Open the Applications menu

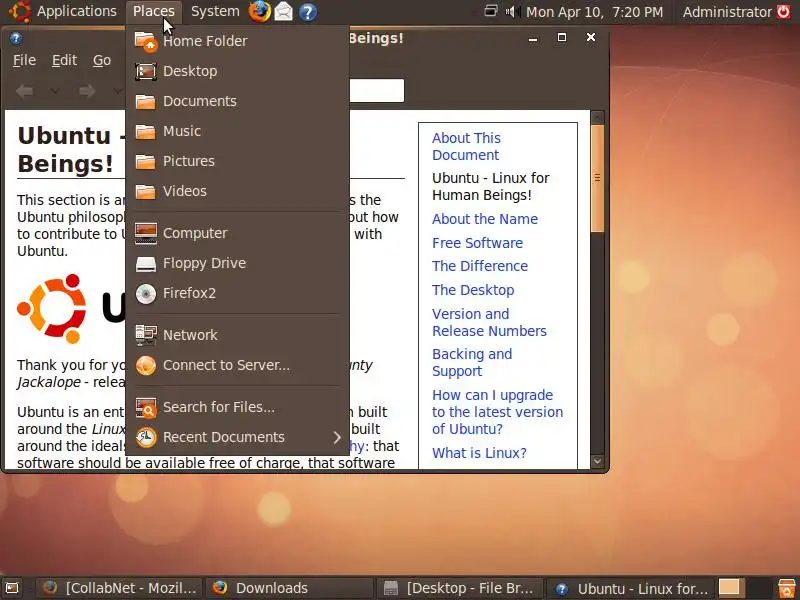click(x=77, y=11)
